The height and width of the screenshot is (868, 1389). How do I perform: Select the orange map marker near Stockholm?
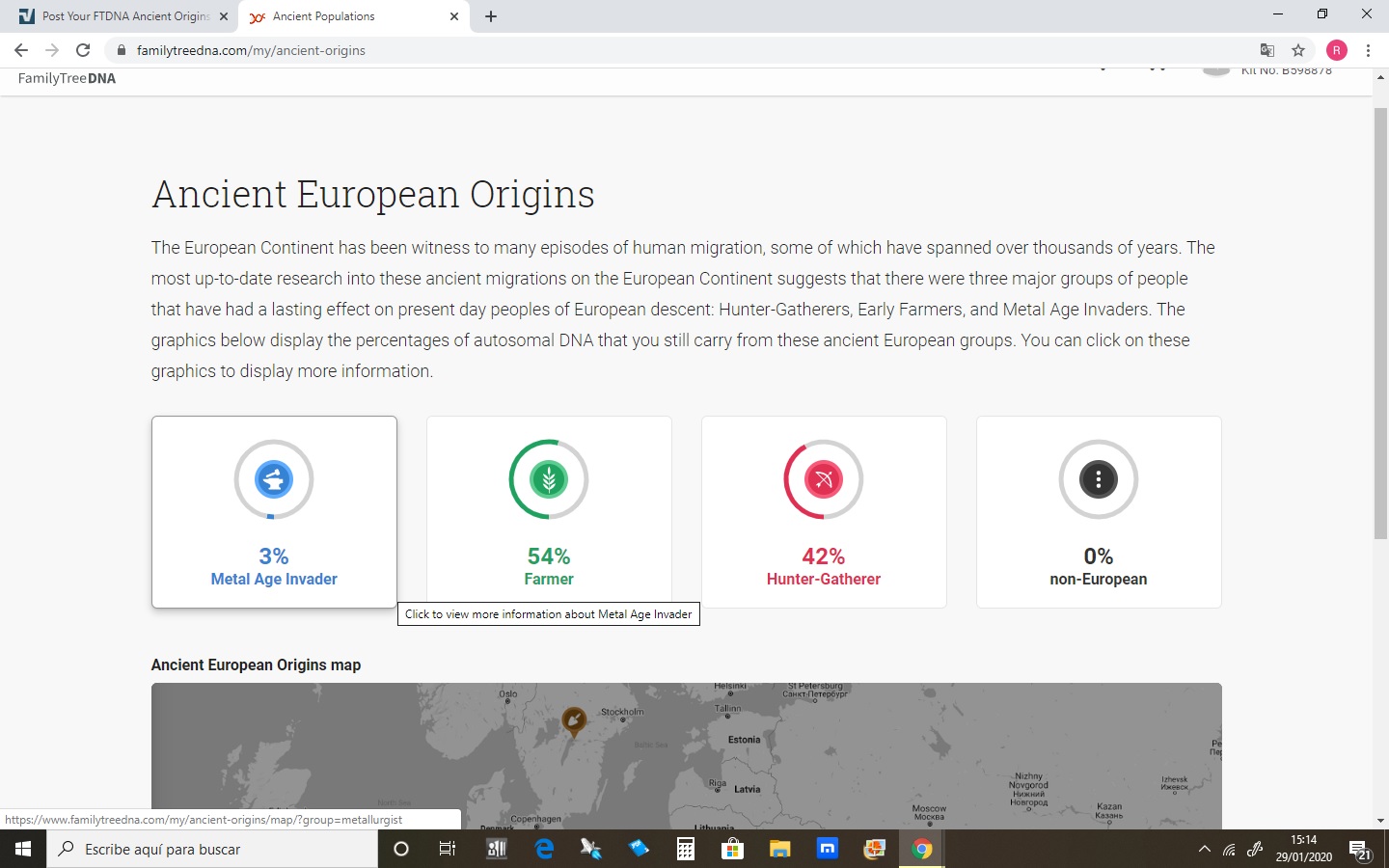[x=574, y=721]
